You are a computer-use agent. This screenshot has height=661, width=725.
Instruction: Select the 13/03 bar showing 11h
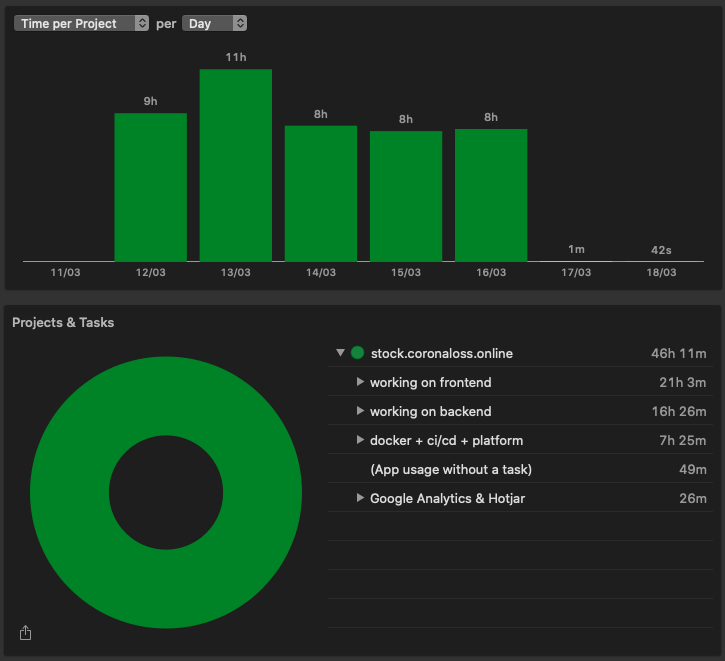coord(236,165)
